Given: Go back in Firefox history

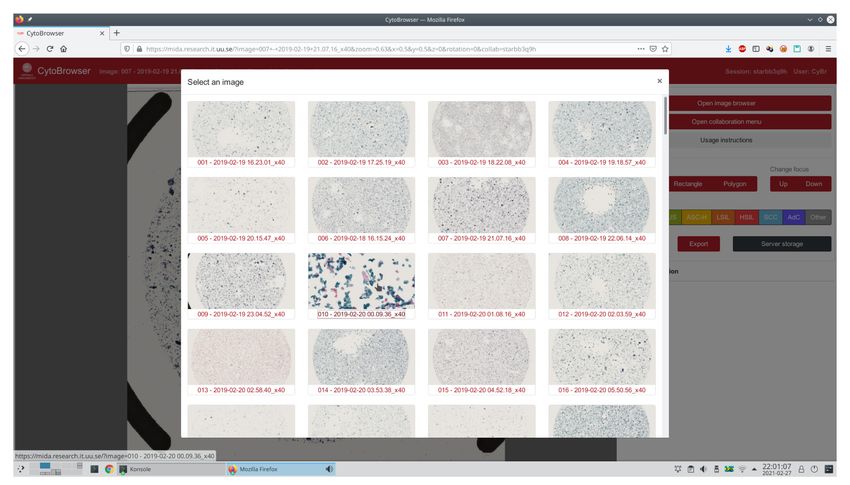Looking at the screenshot, I should [x=22, y=49].
